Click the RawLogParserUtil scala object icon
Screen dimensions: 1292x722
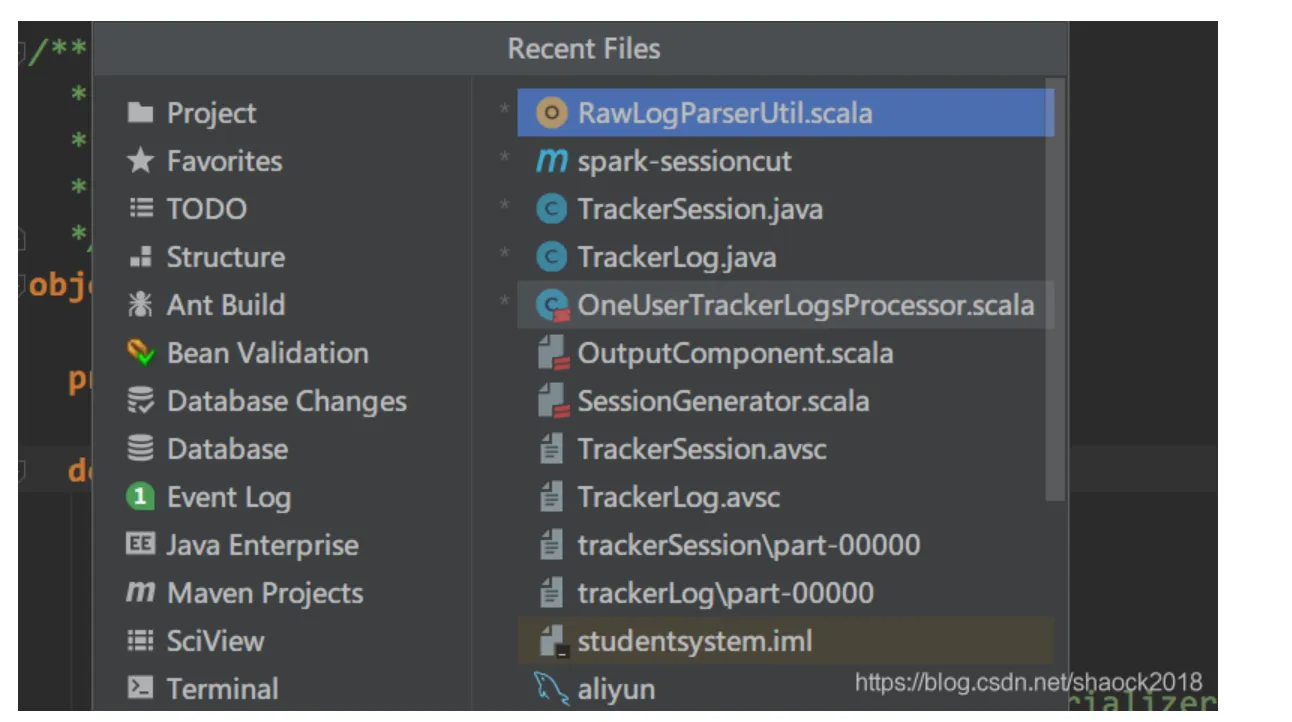[552, 113]
